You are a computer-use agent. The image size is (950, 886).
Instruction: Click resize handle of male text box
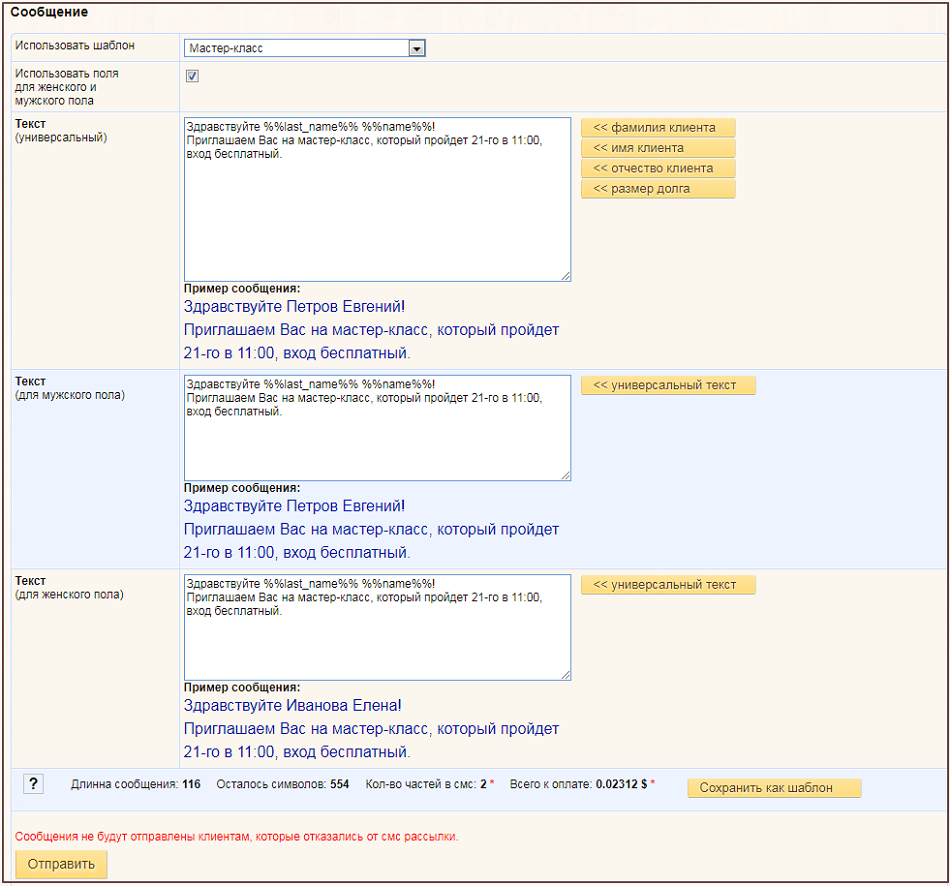tap(565, 475)
